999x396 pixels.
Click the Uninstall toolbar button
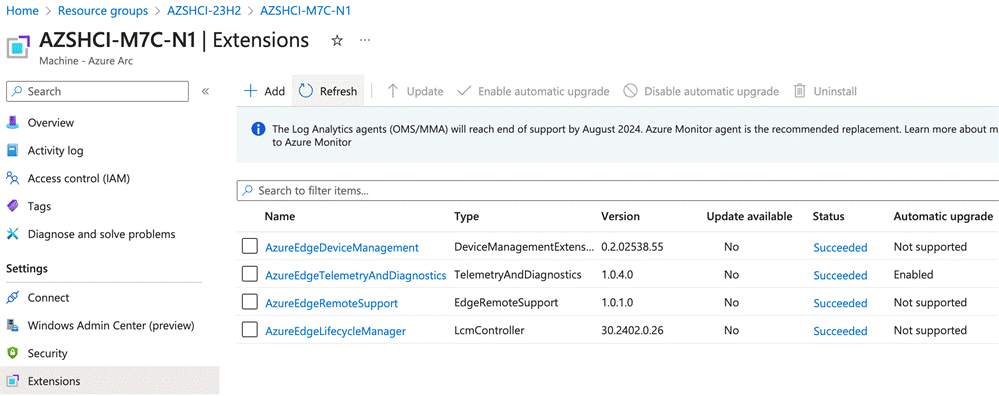pos(825,91)
